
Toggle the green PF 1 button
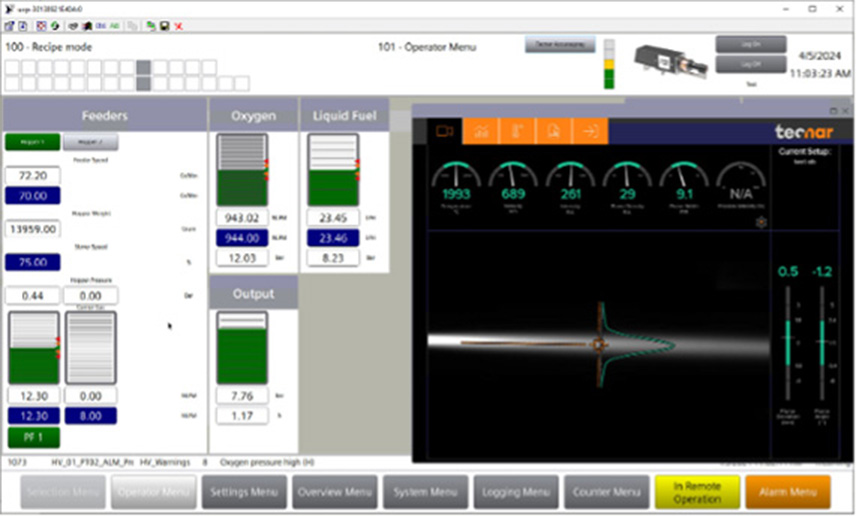coord(32,437)
